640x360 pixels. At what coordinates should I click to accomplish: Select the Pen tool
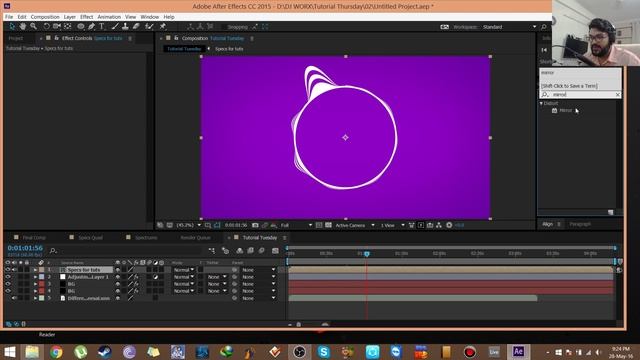pos(91,27)
